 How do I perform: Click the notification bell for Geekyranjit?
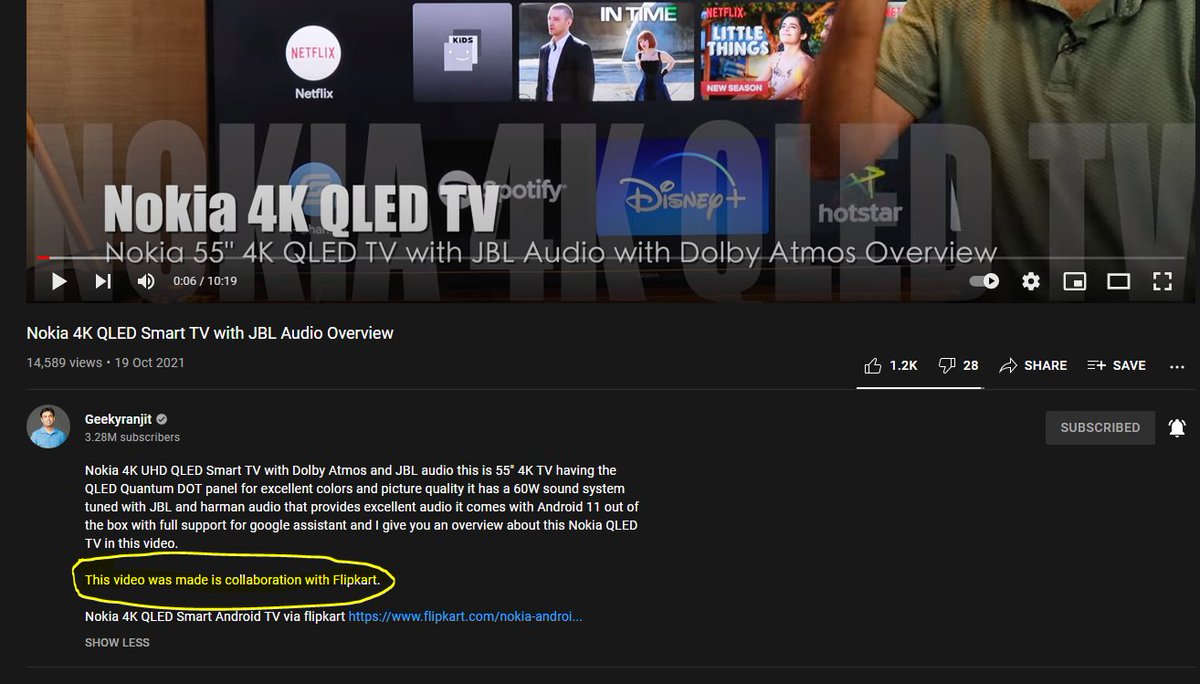(1177, 427)
